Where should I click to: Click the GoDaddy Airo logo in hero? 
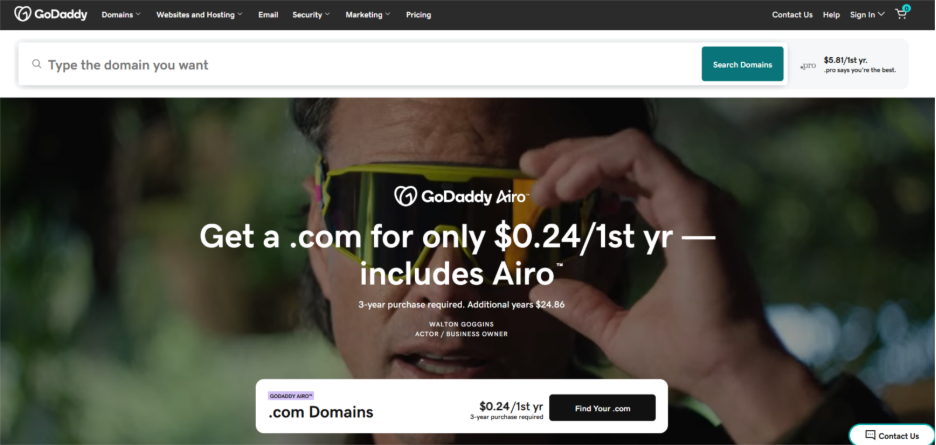click(461, 196)
